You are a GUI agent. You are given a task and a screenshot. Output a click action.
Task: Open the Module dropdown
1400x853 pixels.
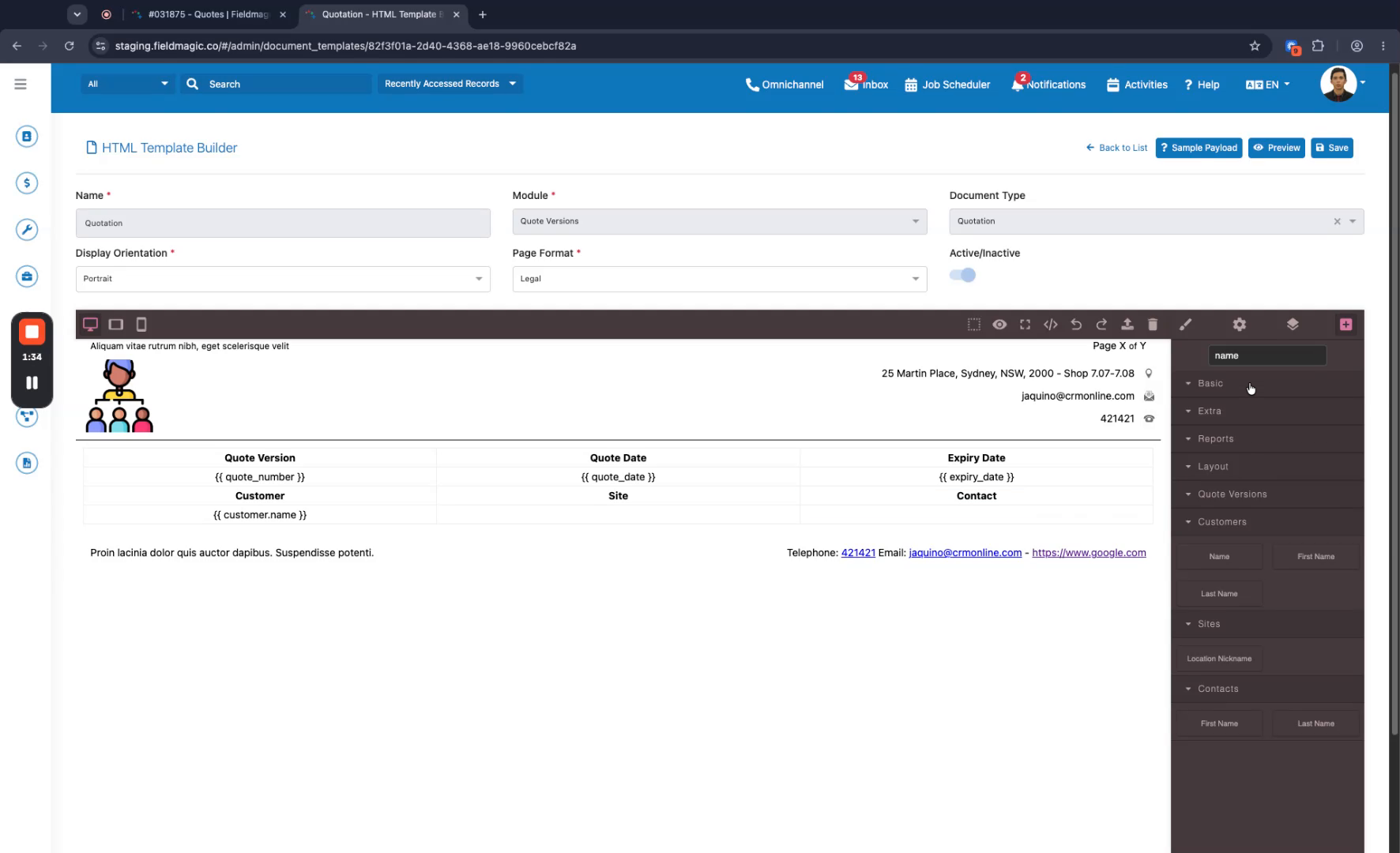(x=719, y=222)
